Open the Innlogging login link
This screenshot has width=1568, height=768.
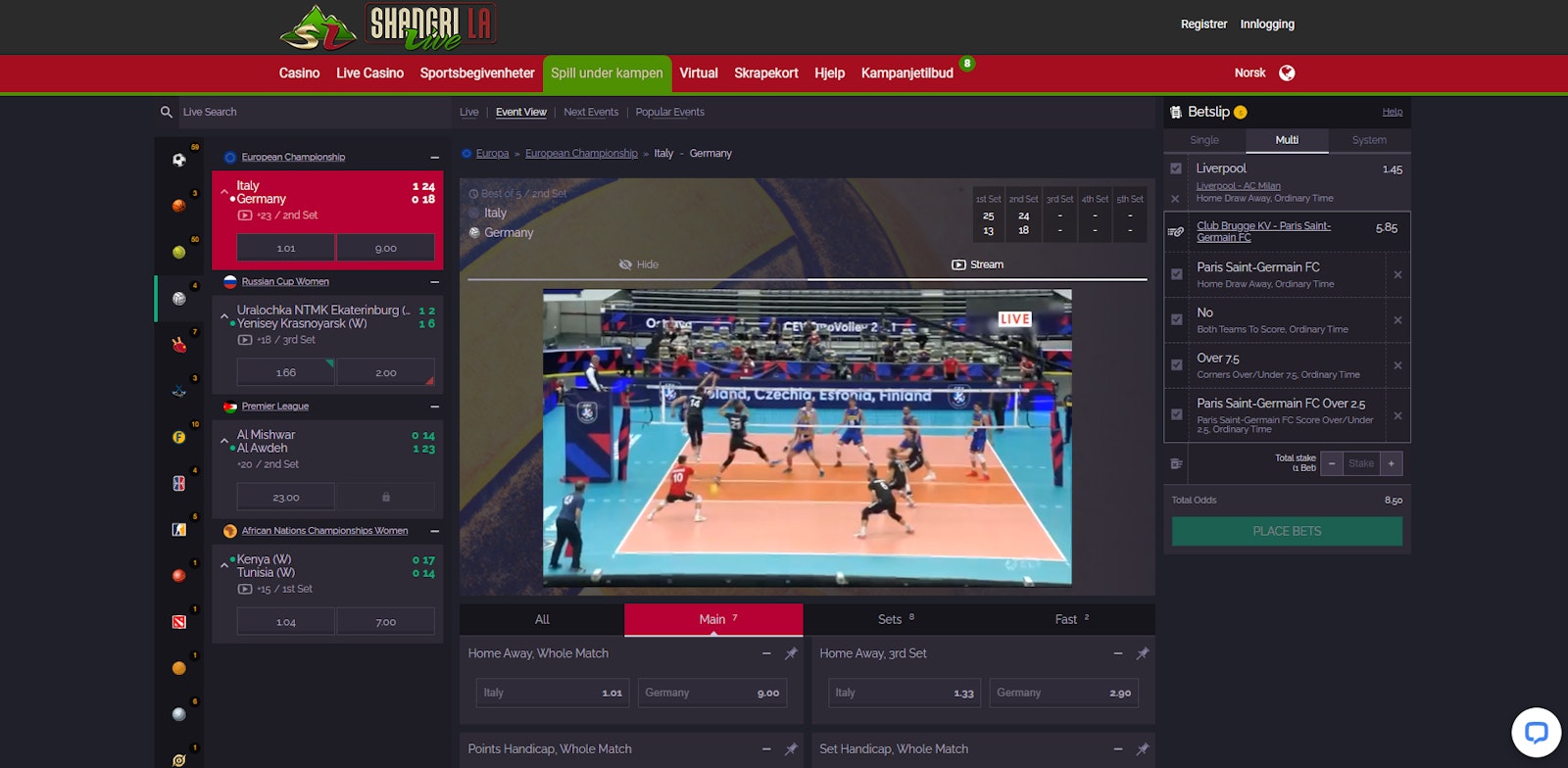[x=1266, y=24]
